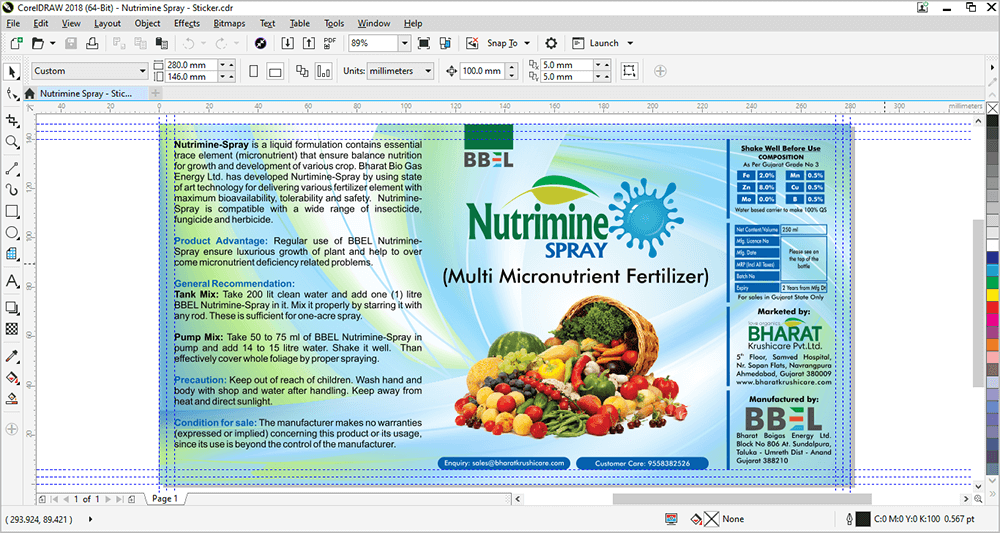Open the Welcome screen home button

pos(29,94)
